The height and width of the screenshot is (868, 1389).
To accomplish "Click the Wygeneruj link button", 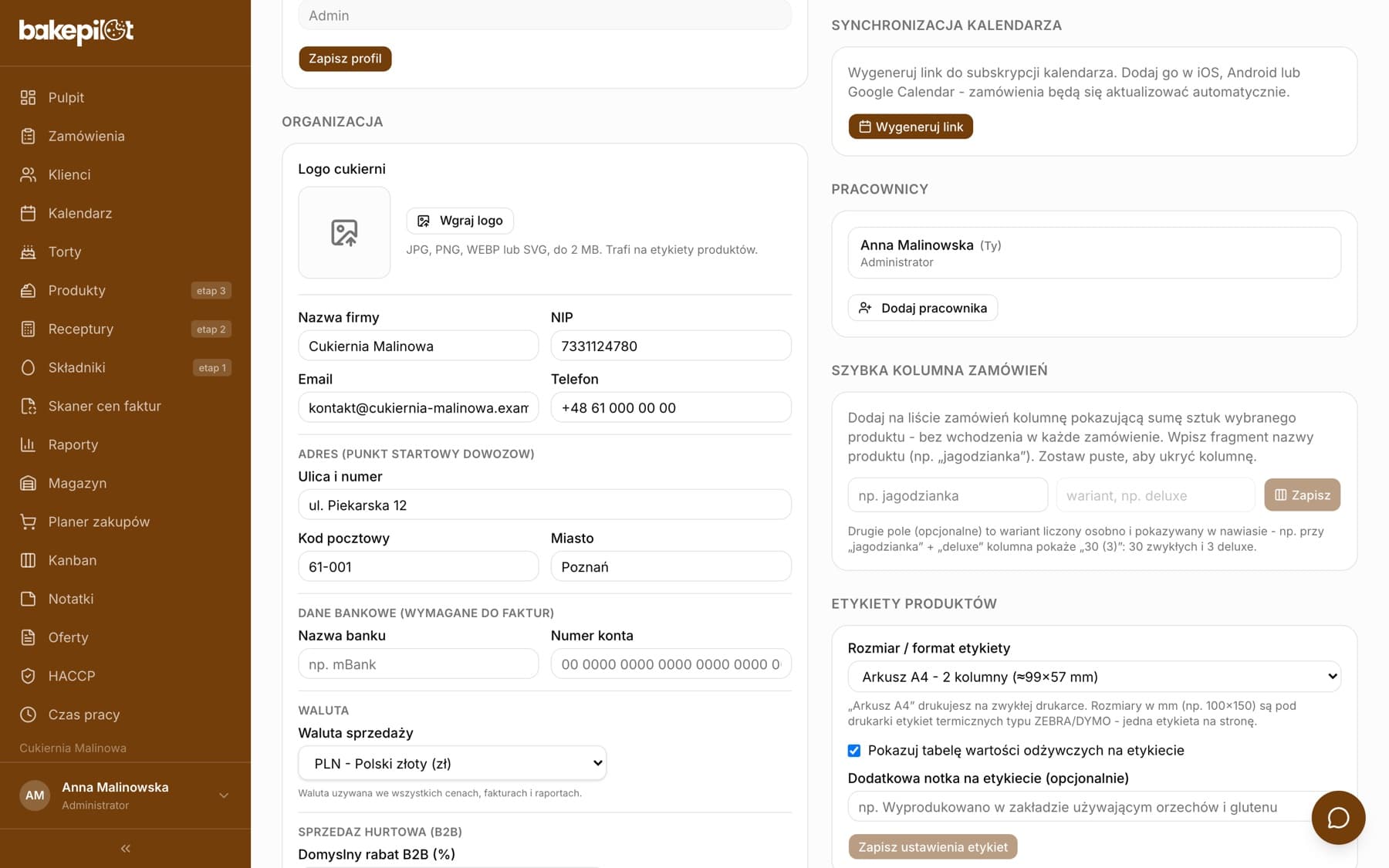I will [x=911, y=127].
